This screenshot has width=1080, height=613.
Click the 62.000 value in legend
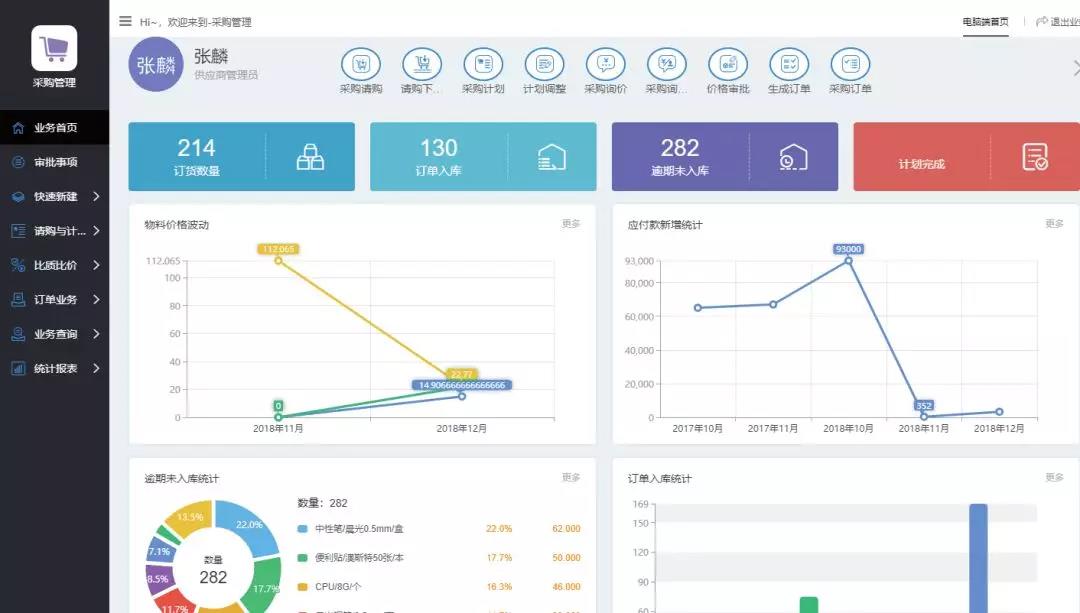[566, 529]
